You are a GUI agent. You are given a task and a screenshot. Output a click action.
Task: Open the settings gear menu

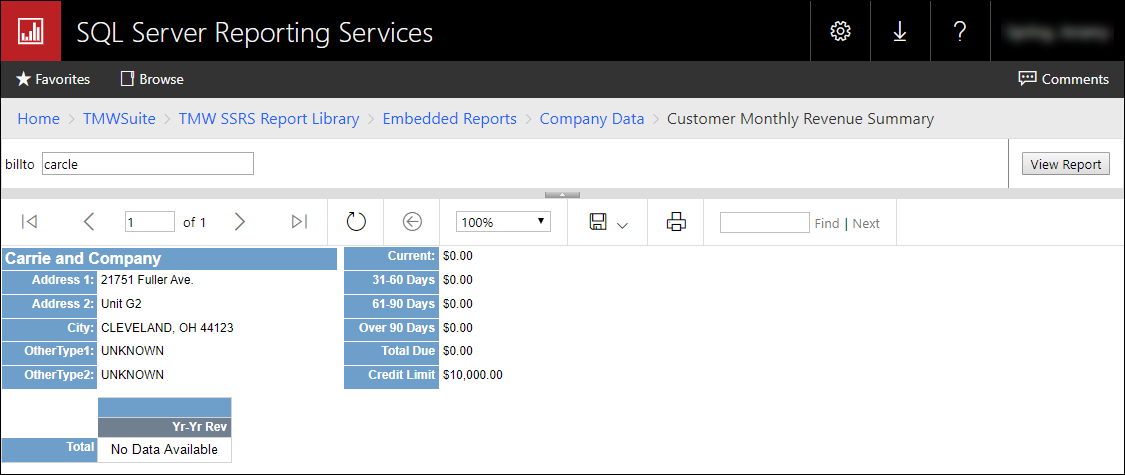click(840, 31)
